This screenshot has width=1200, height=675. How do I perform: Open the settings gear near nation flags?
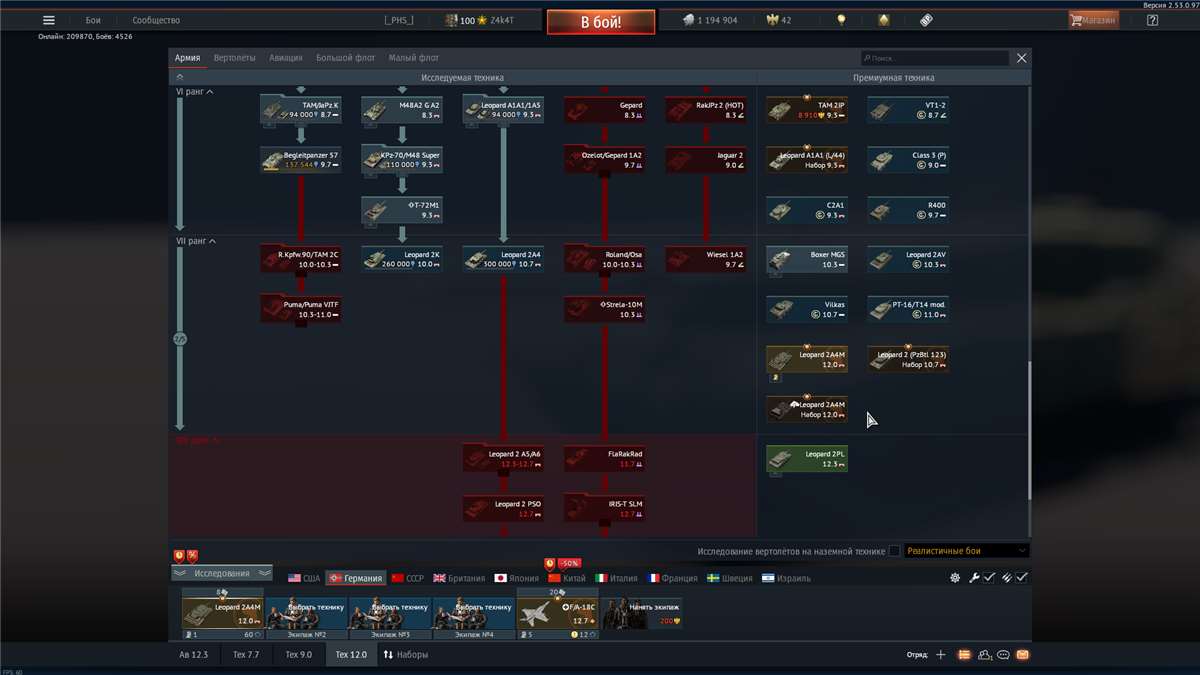click(955, 578)
